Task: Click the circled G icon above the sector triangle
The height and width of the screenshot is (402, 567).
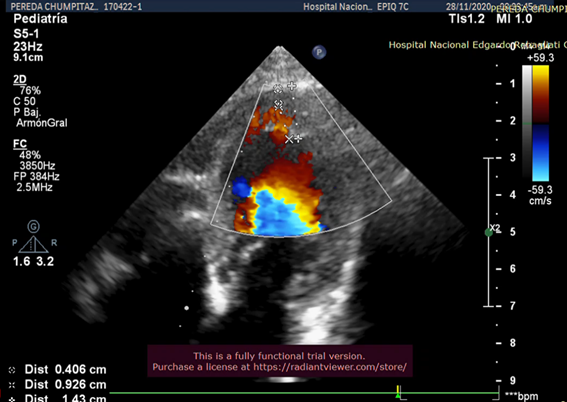Action: pos(33,227)
